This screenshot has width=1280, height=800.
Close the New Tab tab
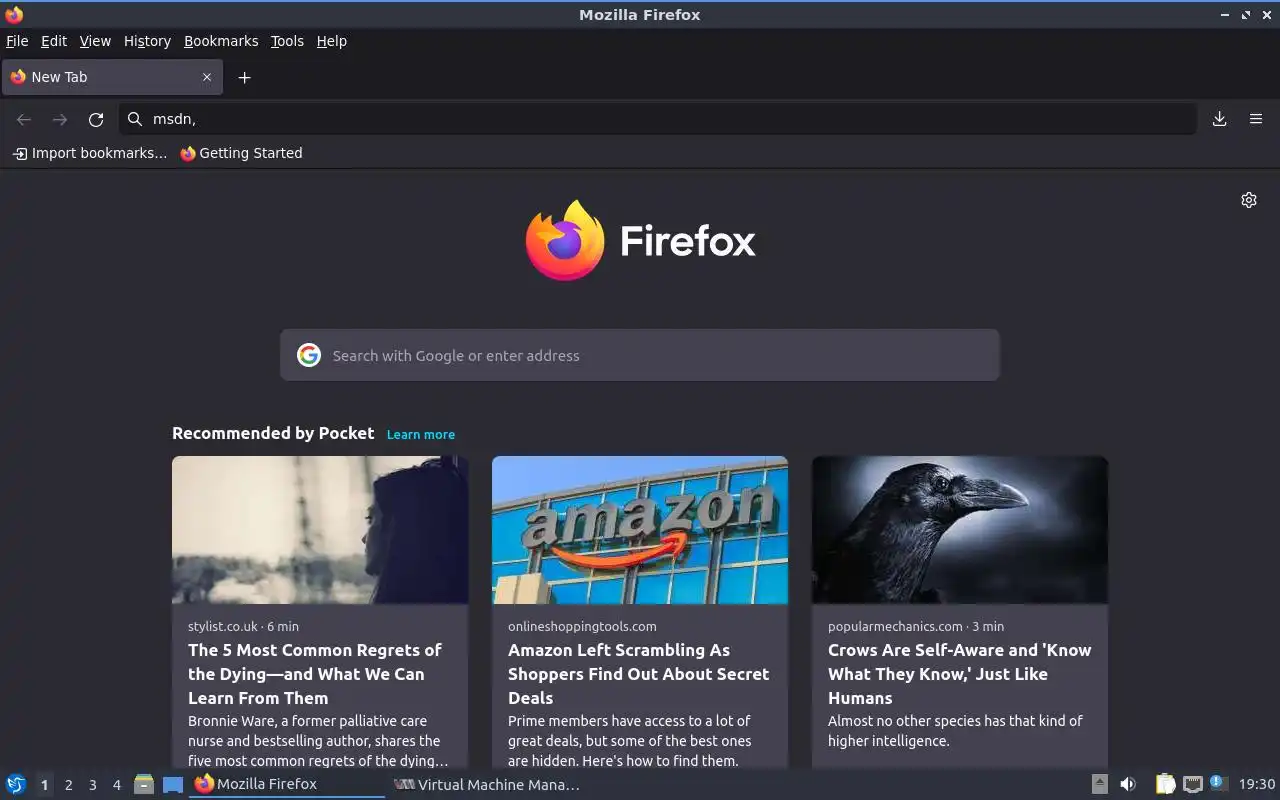tap(207, 77)
